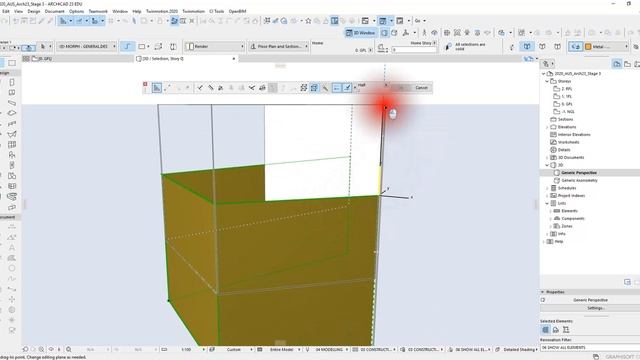The width and height of the screenshot is (640, 360).
Task: Click the star favorites icon in toolbar
Action: tap(308, 20)
